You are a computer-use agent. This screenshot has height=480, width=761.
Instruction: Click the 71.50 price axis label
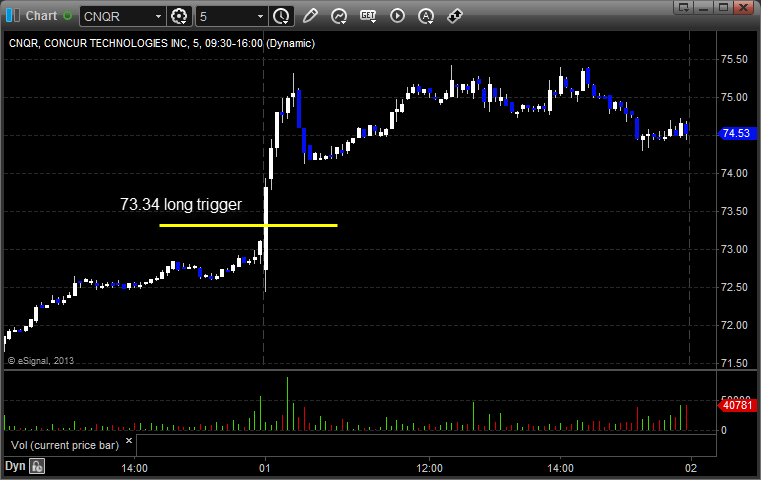734,363
